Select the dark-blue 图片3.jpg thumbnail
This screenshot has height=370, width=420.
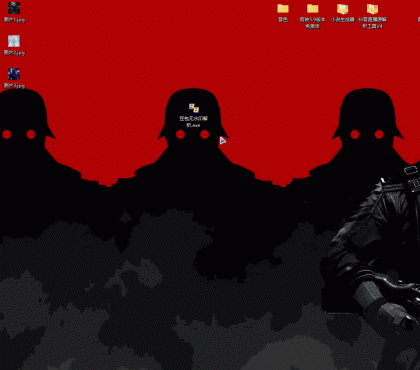(14, 74)
